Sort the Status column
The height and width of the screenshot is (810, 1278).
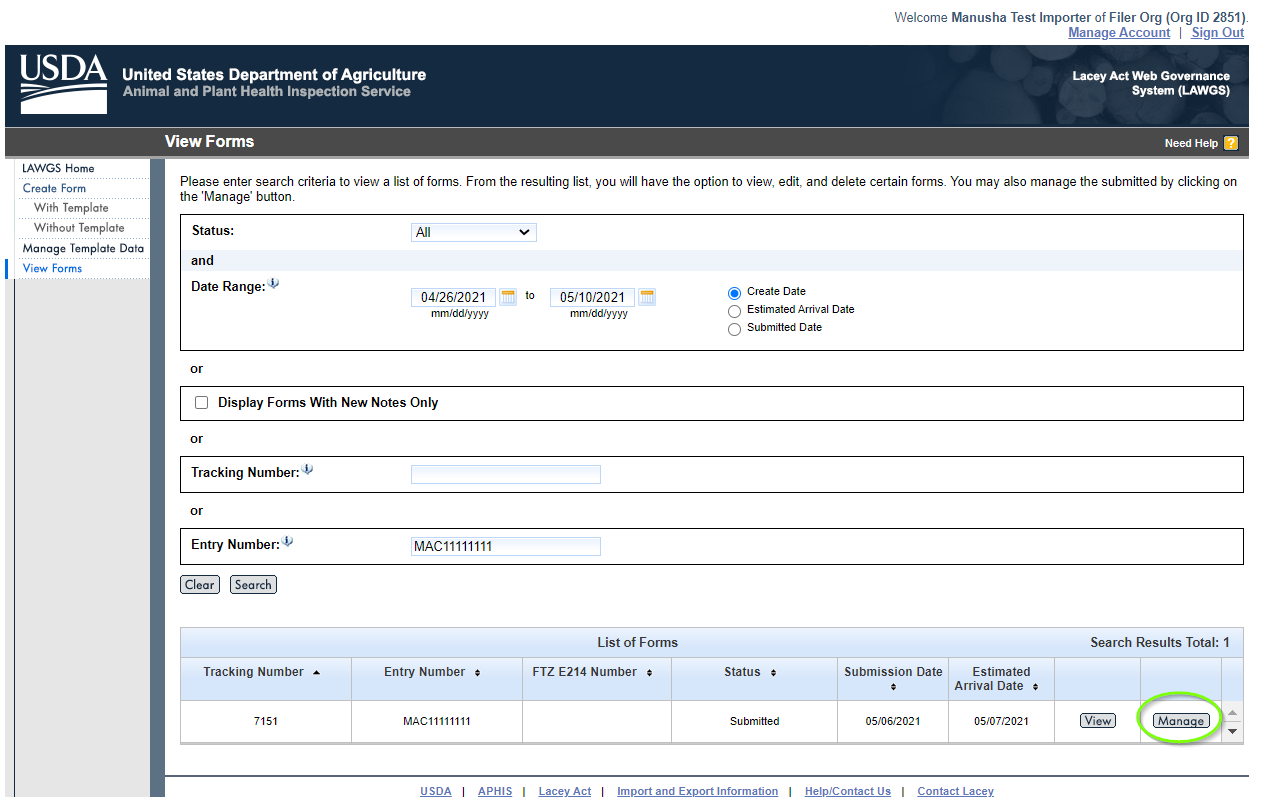tap(773, 672)
